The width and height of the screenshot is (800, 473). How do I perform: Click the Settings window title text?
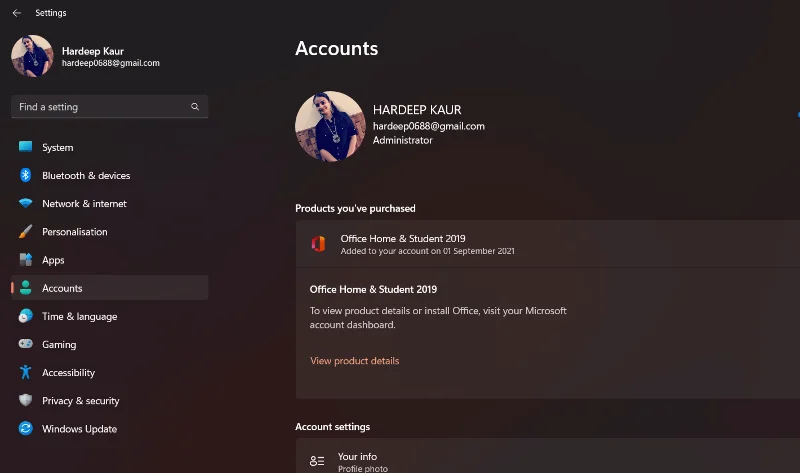[x=51, y=13]
